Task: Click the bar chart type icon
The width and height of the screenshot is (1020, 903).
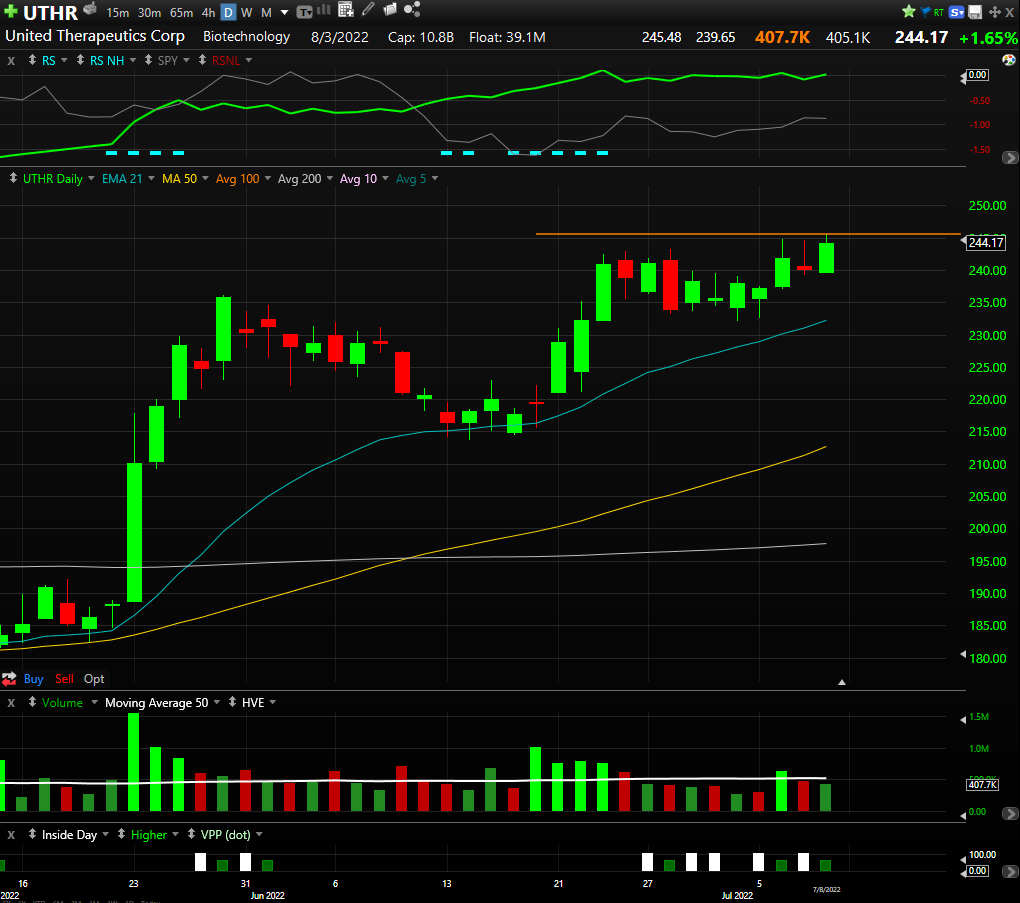Action: point(323,10)
